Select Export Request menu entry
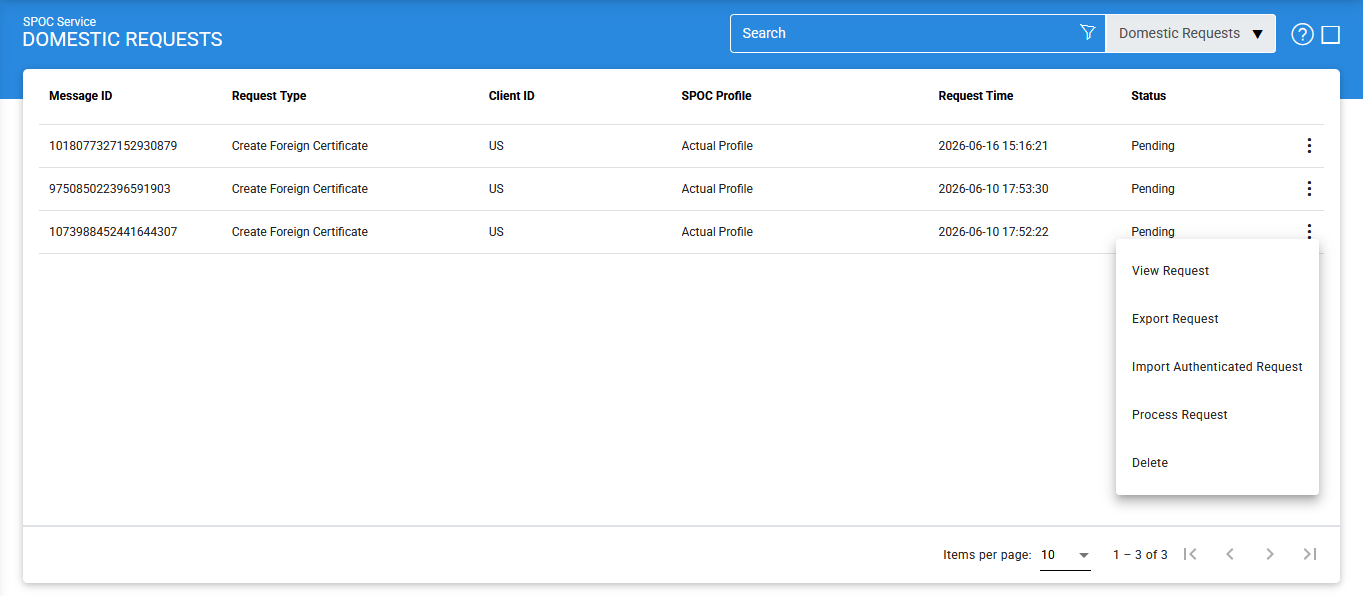The image size is (1363, 596). pyautogui.click(x=1217, y=319)
